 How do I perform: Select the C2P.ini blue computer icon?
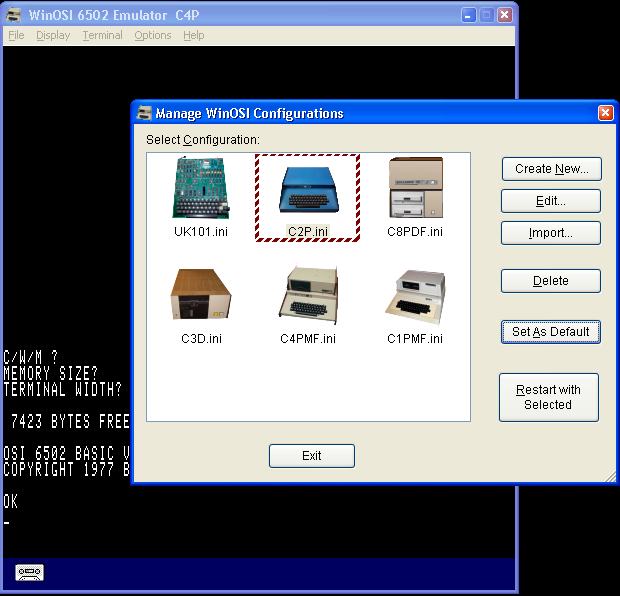point(308,189)
